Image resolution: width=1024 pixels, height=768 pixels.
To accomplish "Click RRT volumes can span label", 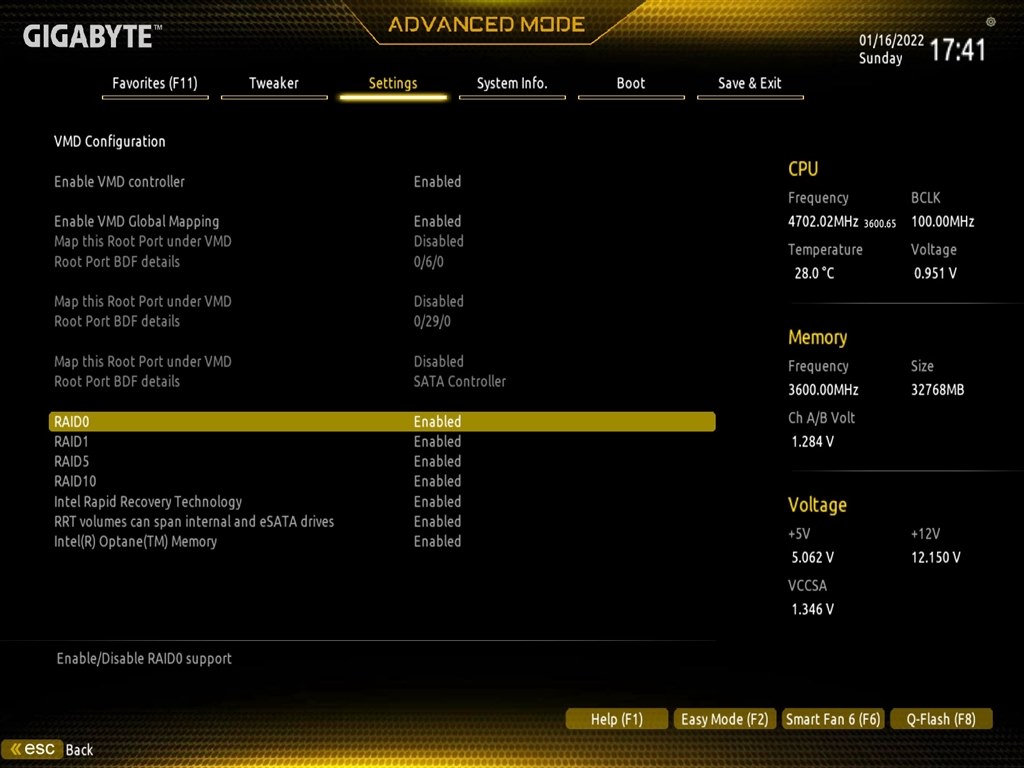I will [193, 521].
